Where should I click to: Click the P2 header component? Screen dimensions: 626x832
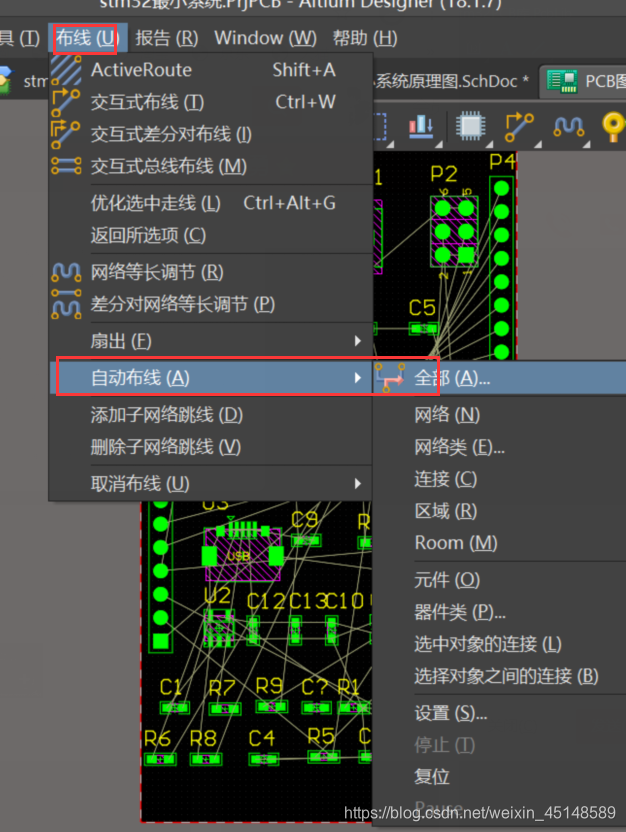point(454,231)
